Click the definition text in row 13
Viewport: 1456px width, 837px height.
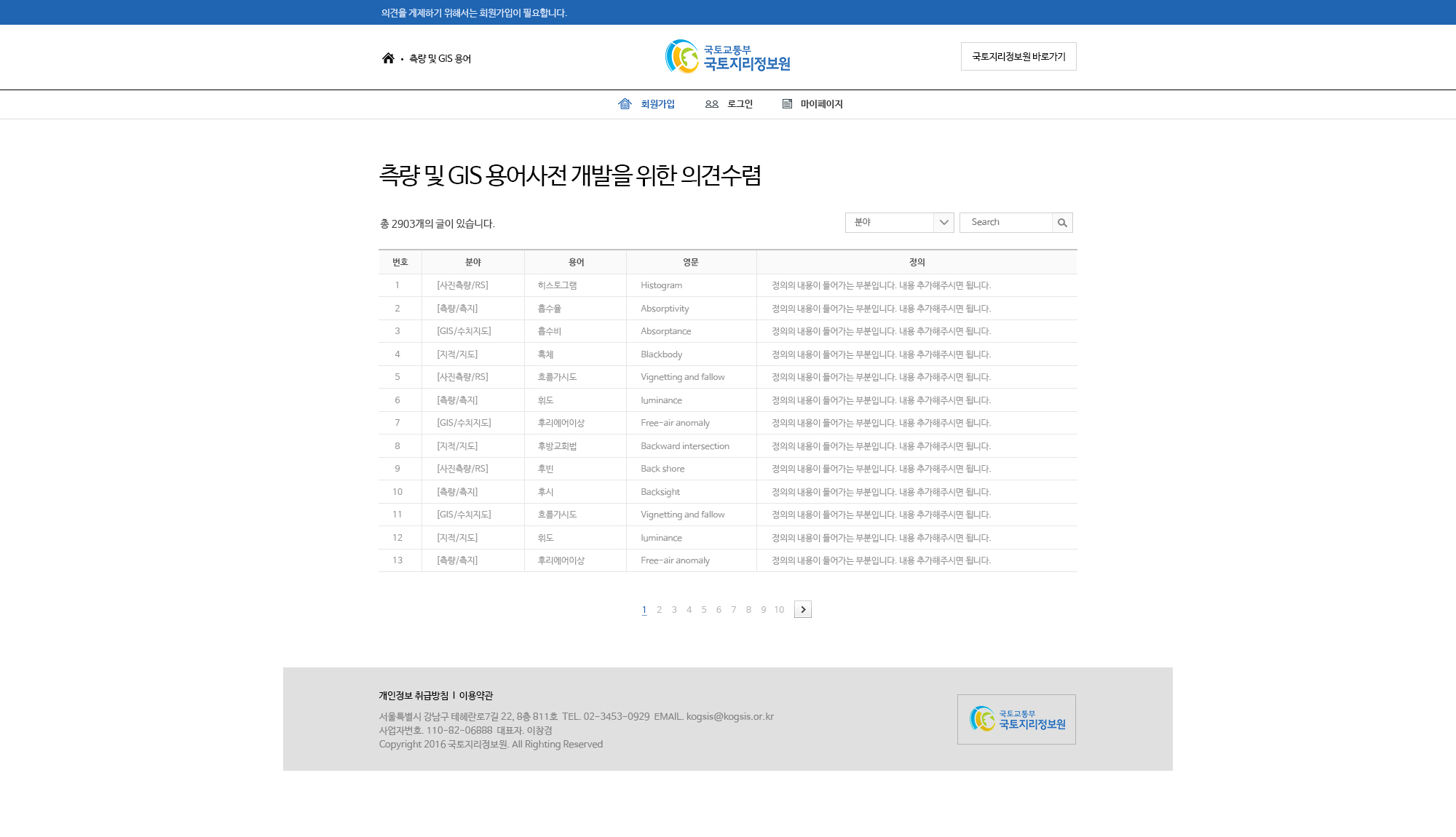[x=882, y=560]
